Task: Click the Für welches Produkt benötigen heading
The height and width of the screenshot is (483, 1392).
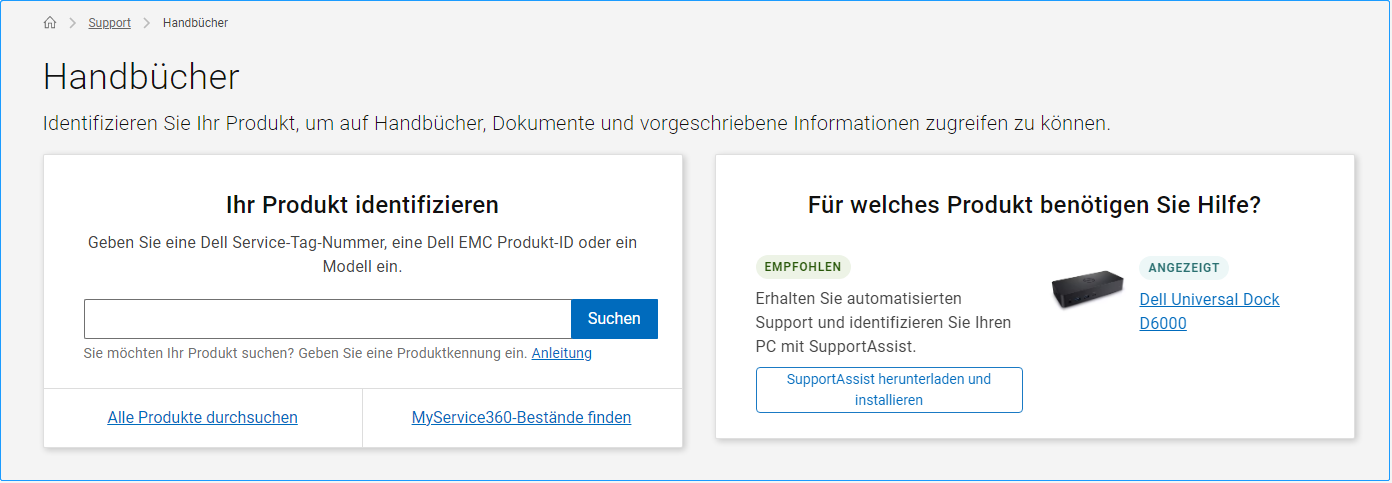Action: pyautogui.click(x=1034, y=205)
